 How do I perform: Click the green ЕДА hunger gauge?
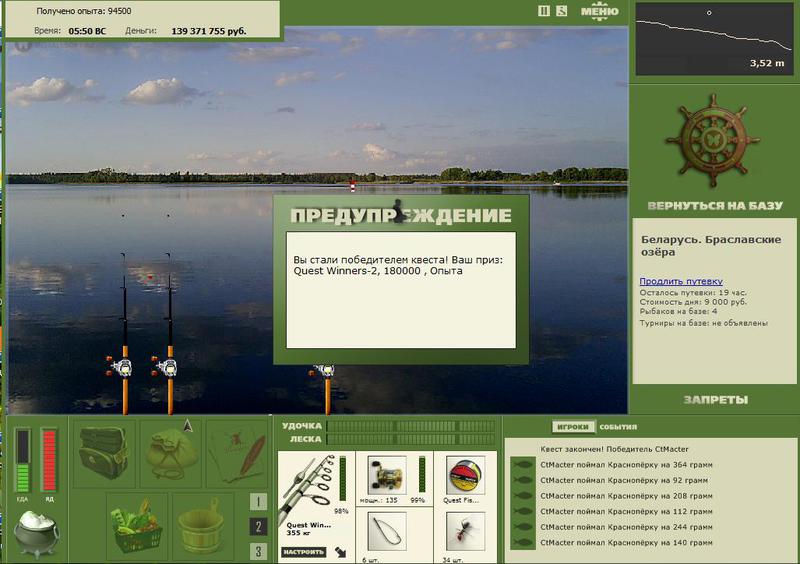[23, 461]
